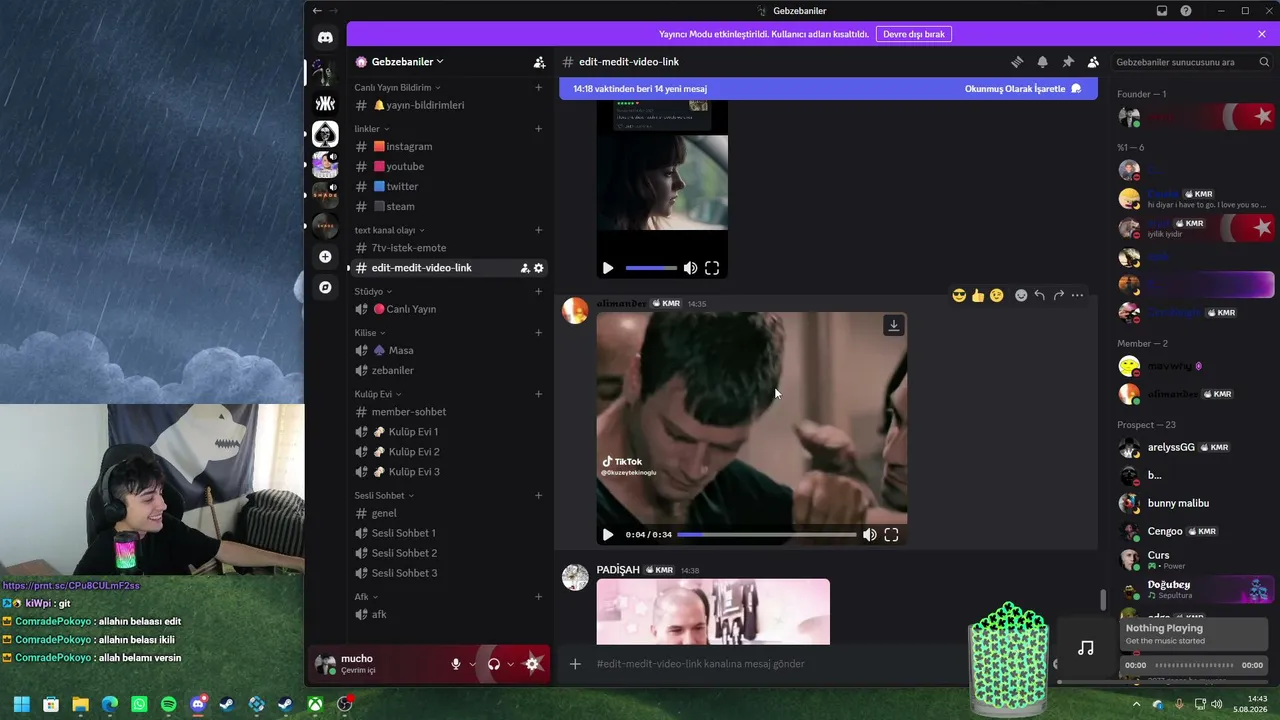Image resolution: width=1280 pixels, height=720 pixels.
Task: Collapse the Kilise category
Action: (370, 333)
